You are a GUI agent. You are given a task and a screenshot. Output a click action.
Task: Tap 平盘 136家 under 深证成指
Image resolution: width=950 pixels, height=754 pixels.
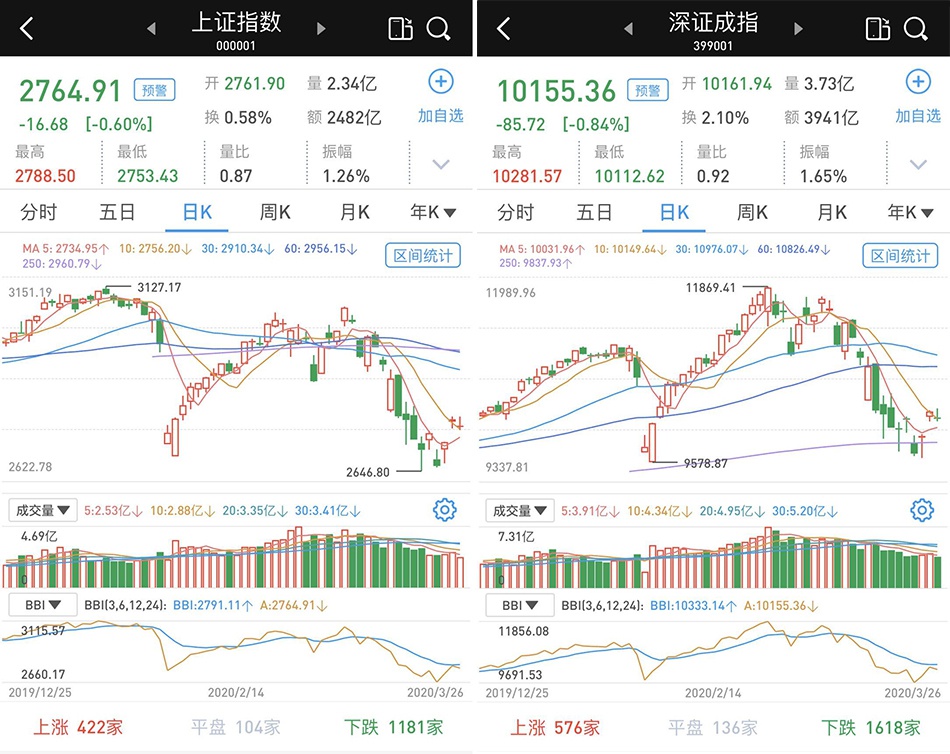pos(712,727)
